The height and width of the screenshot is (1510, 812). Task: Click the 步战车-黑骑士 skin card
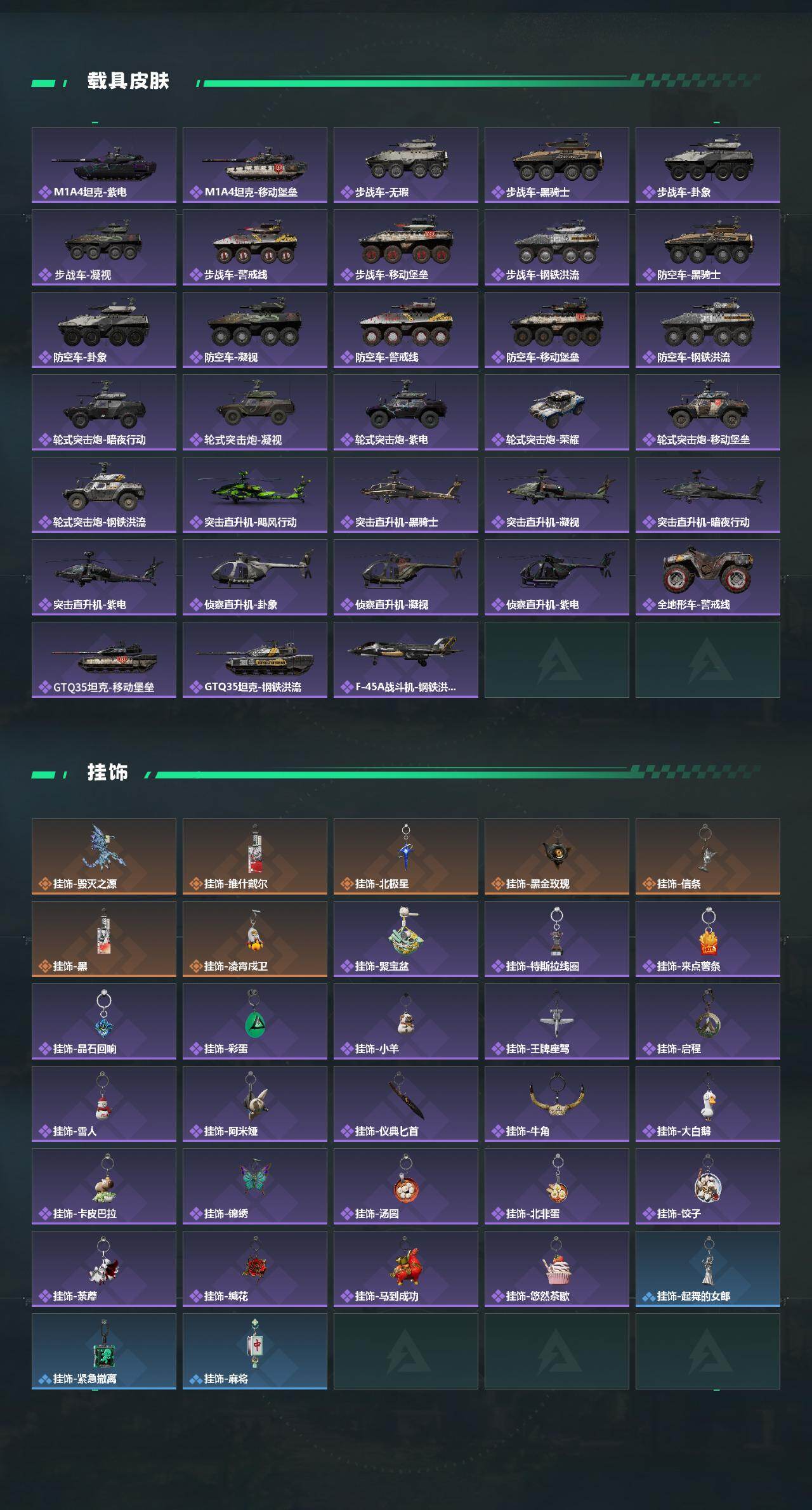coord(557,165)
